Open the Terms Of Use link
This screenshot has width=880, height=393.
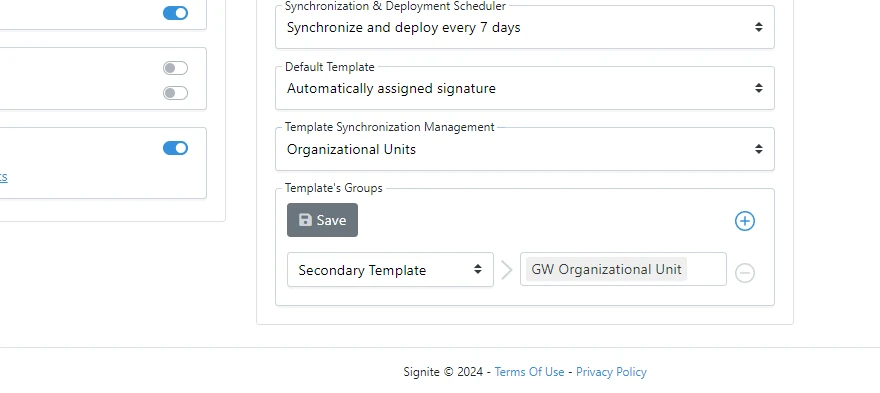(529, 372)
